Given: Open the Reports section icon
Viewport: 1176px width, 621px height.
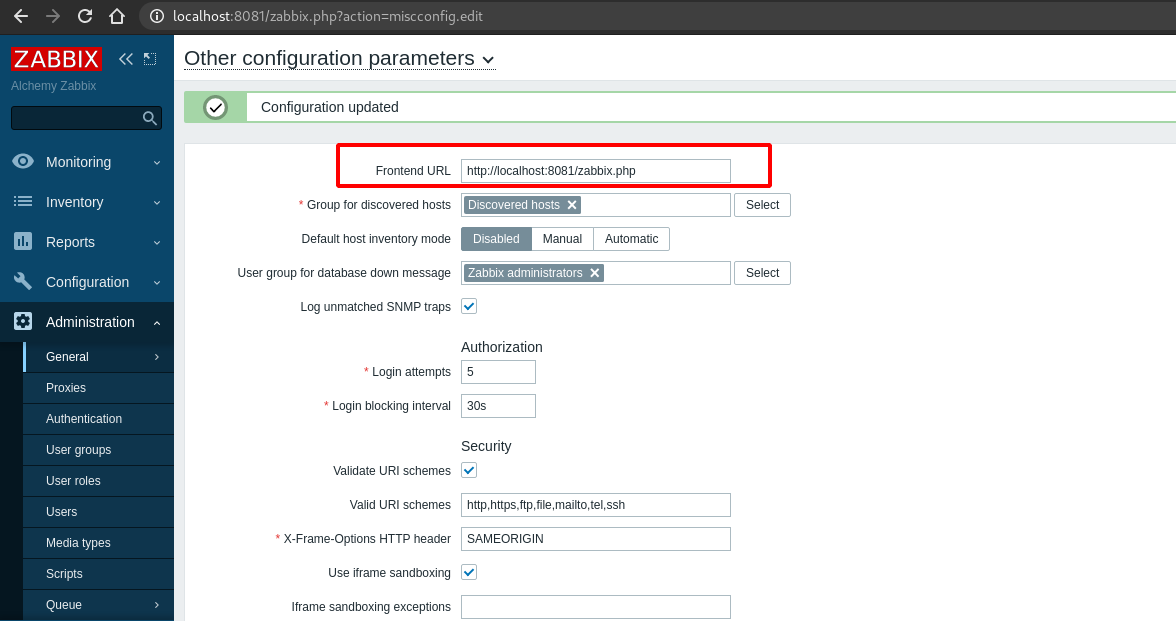Looking at the screenshot, I should 23,241.
